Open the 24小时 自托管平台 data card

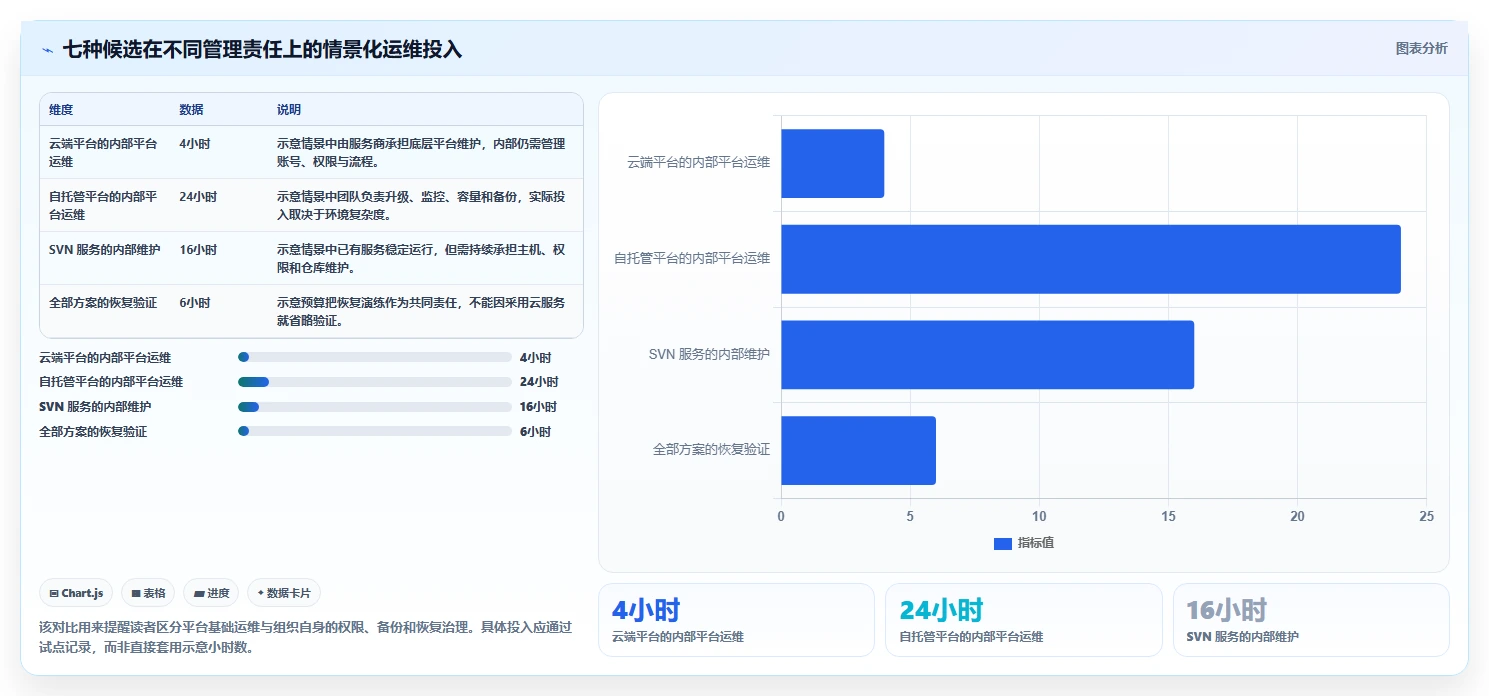(x=1023, y=620)
